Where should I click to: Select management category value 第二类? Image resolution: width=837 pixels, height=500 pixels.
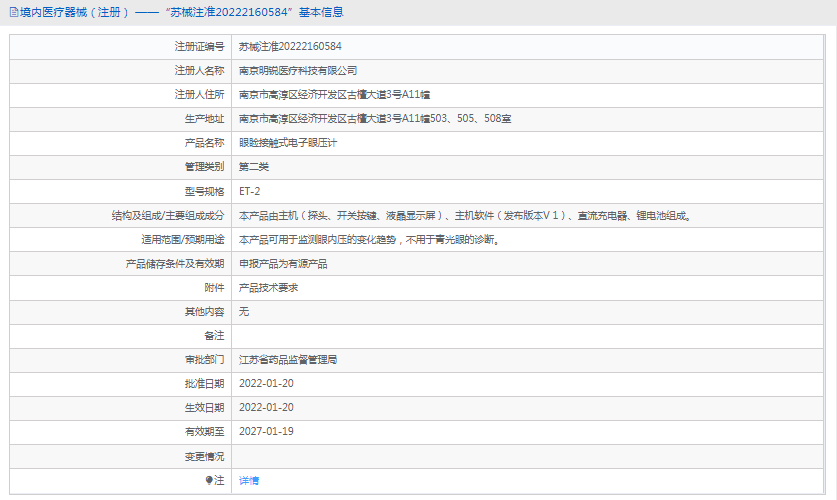click(254, 167)
